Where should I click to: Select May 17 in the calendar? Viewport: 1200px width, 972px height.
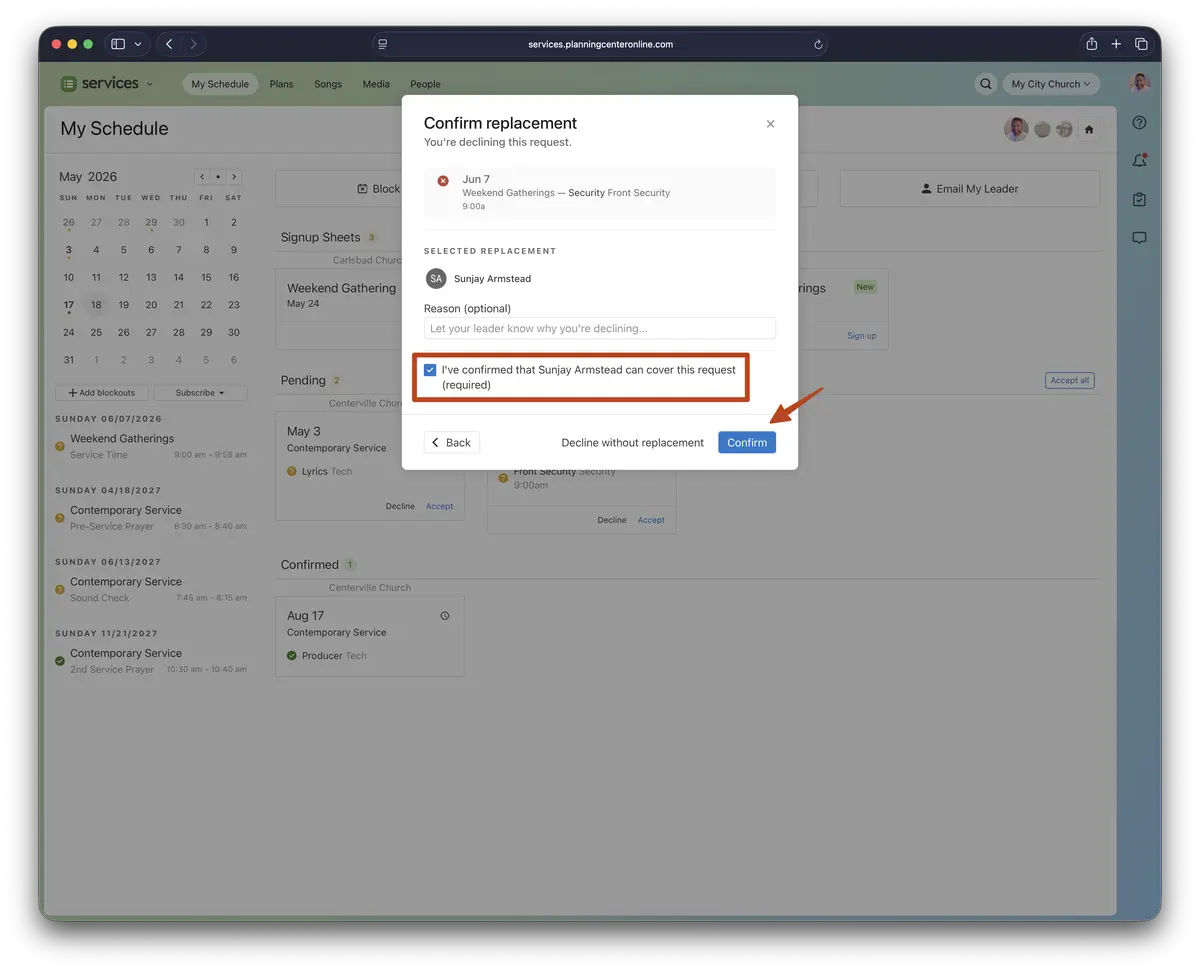(68, 305)
